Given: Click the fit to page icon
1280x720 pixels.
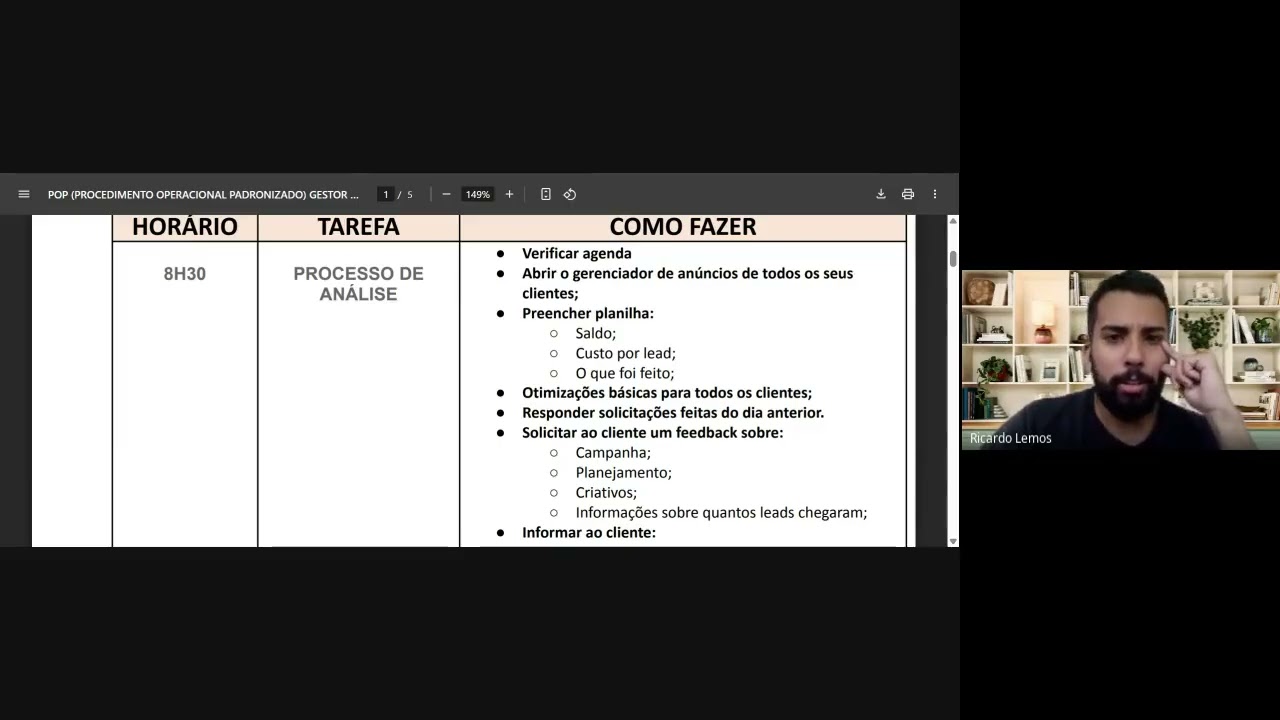Looking at the screenshot, I should click(546, 194).
